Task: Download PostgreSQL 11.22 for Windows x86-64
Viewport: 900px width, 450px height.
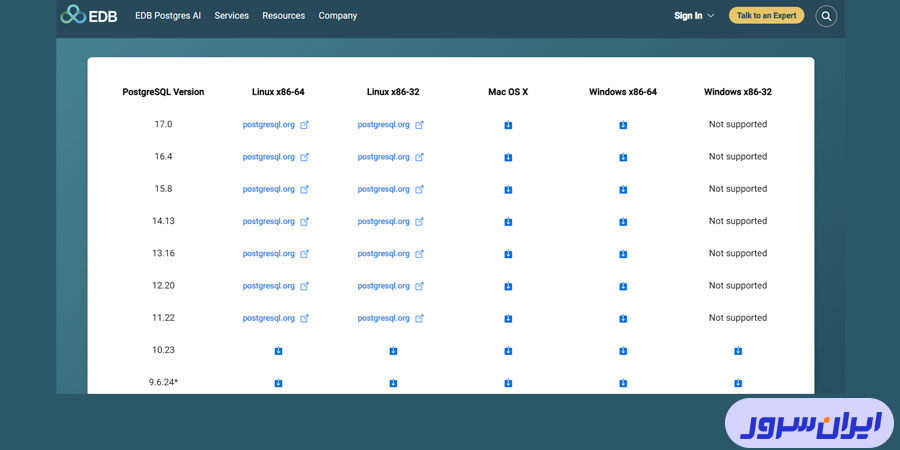Action: (623, 319)
